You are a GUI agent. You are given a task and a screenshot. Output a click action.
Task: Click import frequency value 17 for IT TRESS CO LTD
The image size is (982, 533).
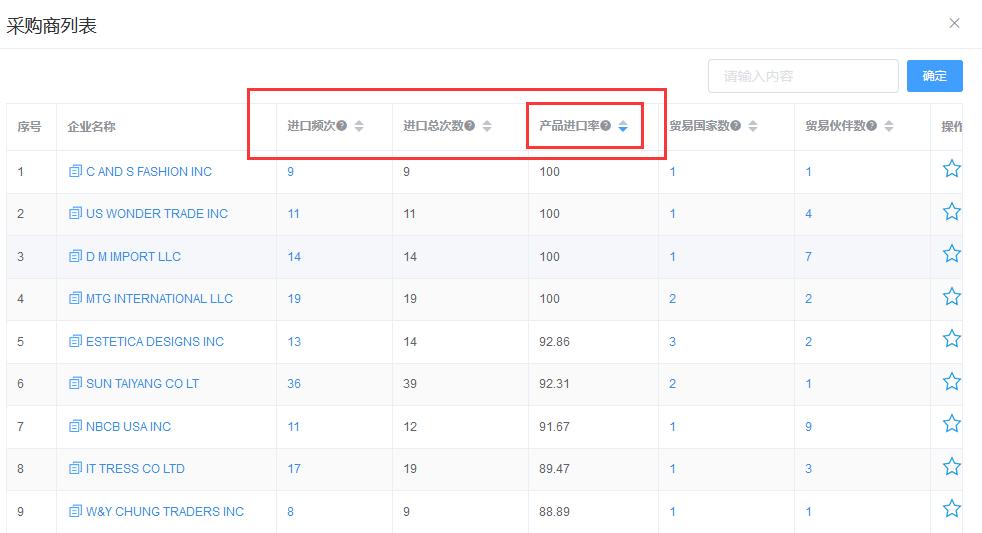[x=294, y=468]
